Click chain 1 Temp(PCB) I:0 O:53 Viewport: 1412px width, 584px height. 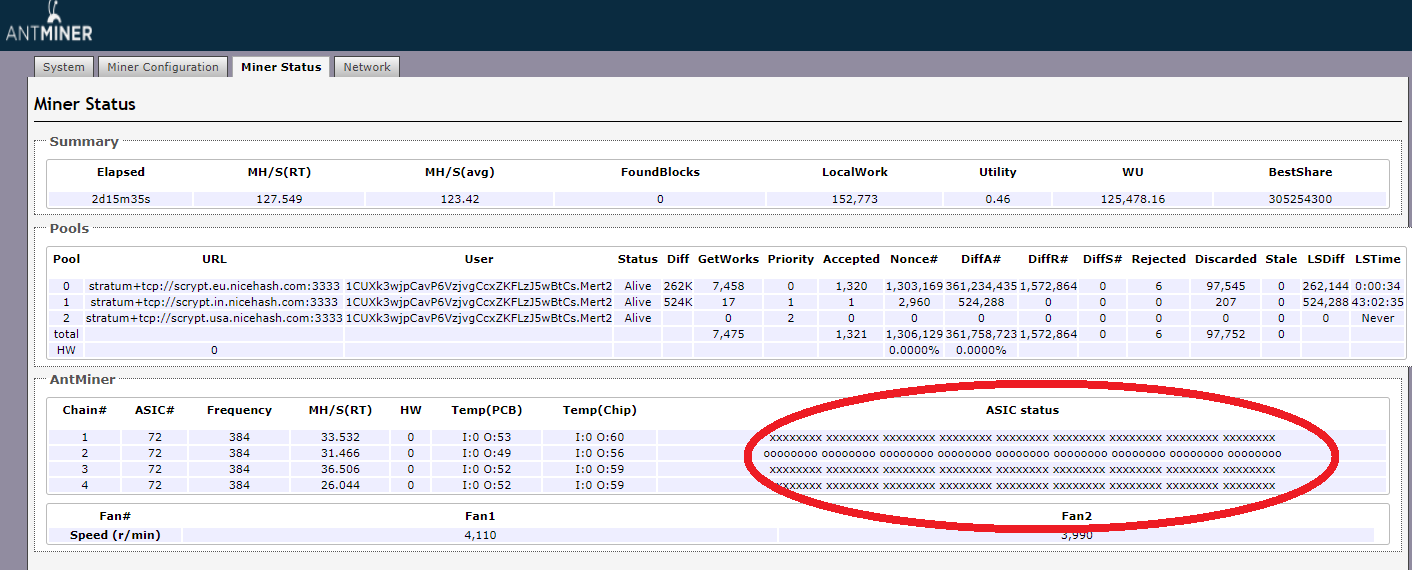(x=486, y=437)
